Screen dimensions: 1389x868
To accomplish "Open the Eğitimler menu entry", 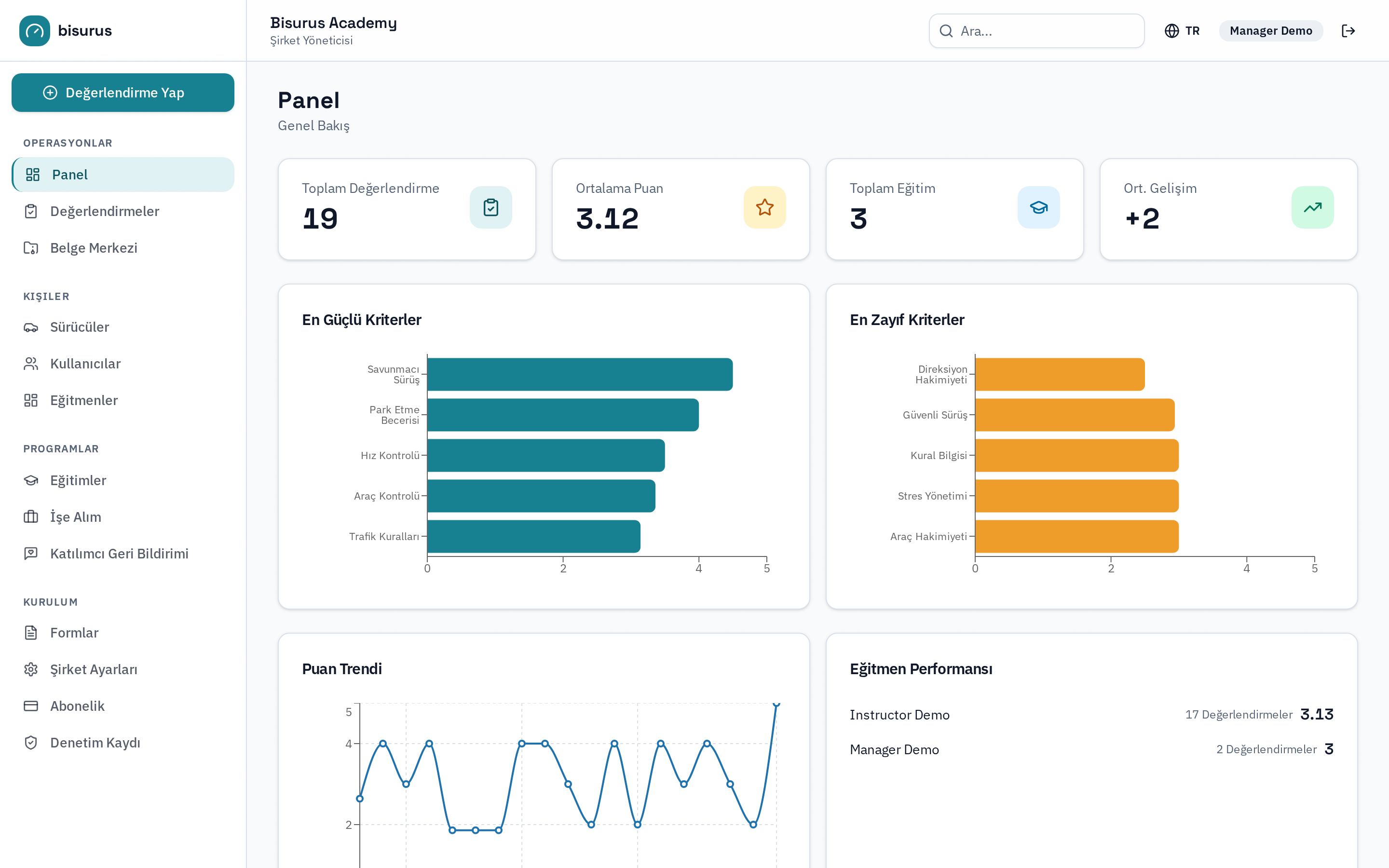I will [x=123, y=480].
